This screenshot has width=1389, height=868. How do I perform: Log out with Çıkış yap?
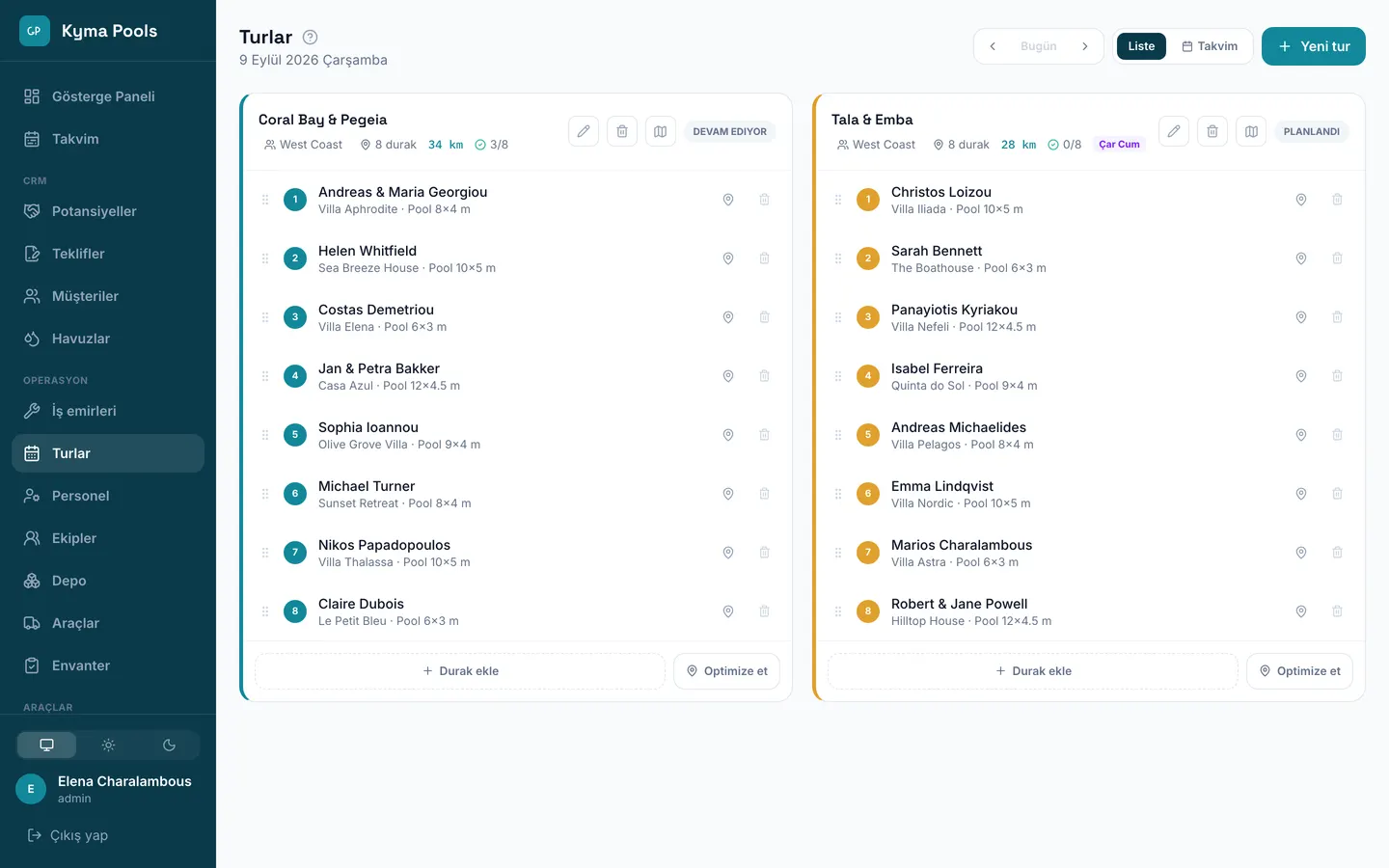(x=68, y=835)
